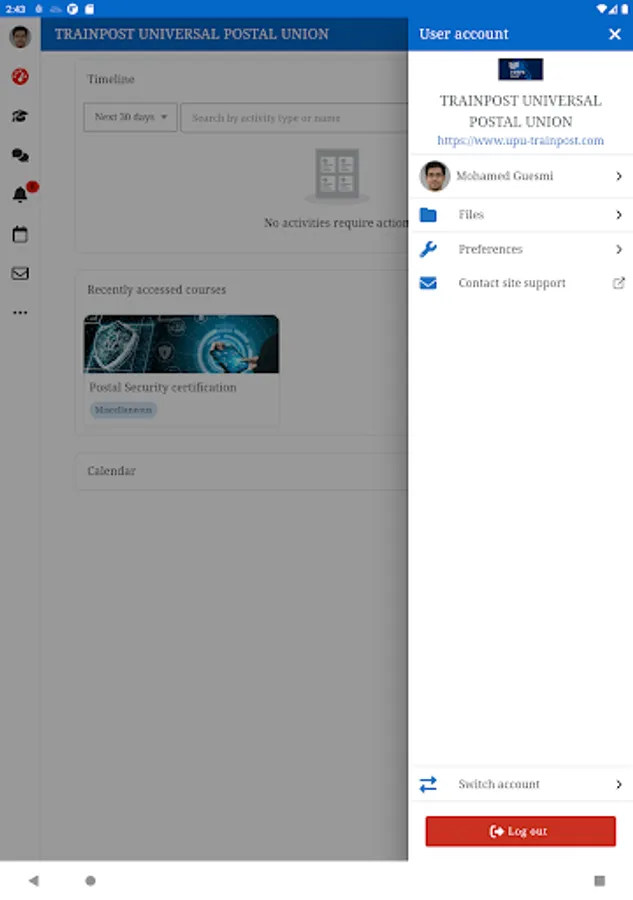Screen dimensions: 633x900
Task: Open the upu-trainpost.com website link
Action: (x=521, y=141)
